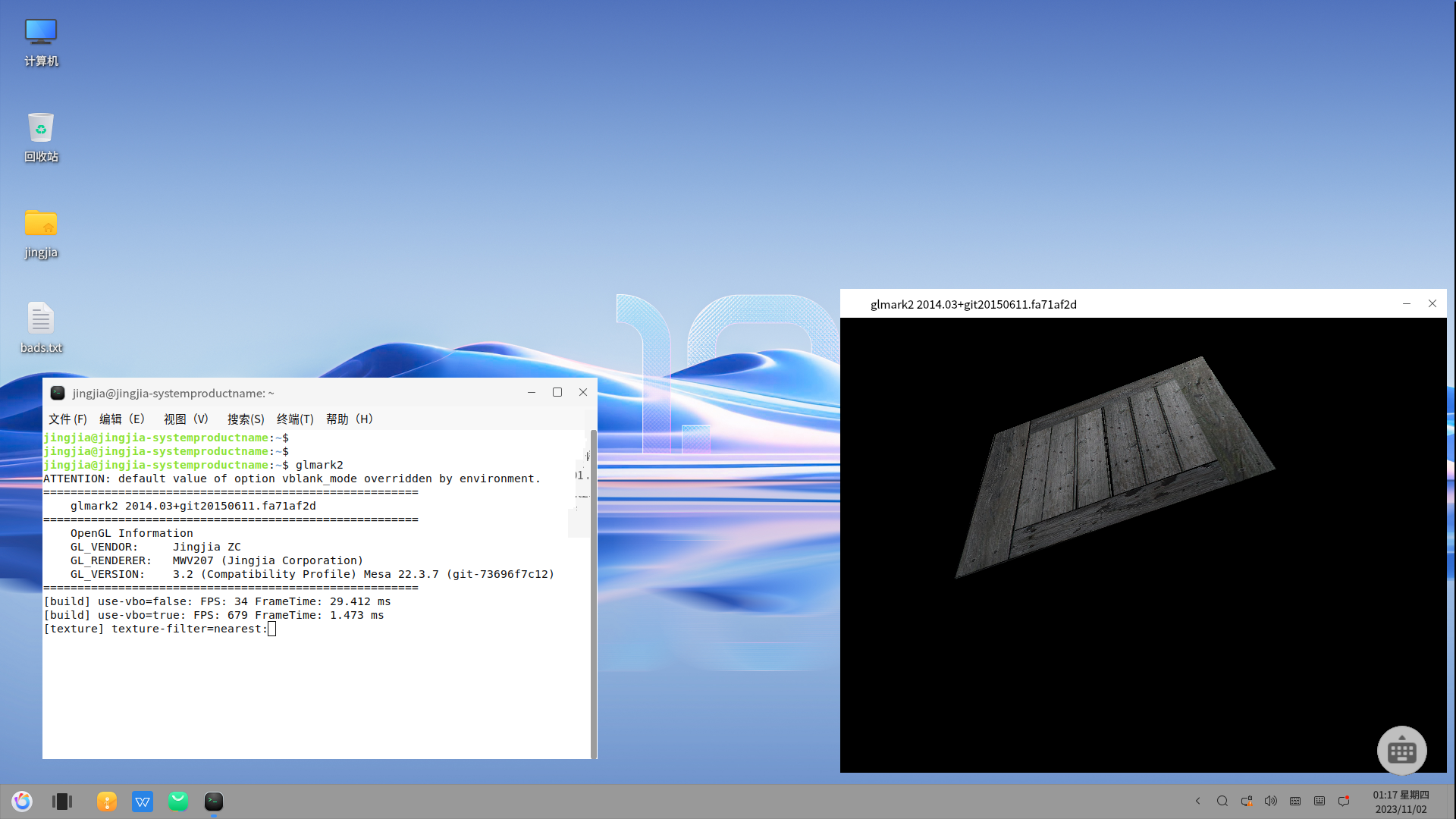Click the virtual keyboard tray icon

[x=1319, y=801]
